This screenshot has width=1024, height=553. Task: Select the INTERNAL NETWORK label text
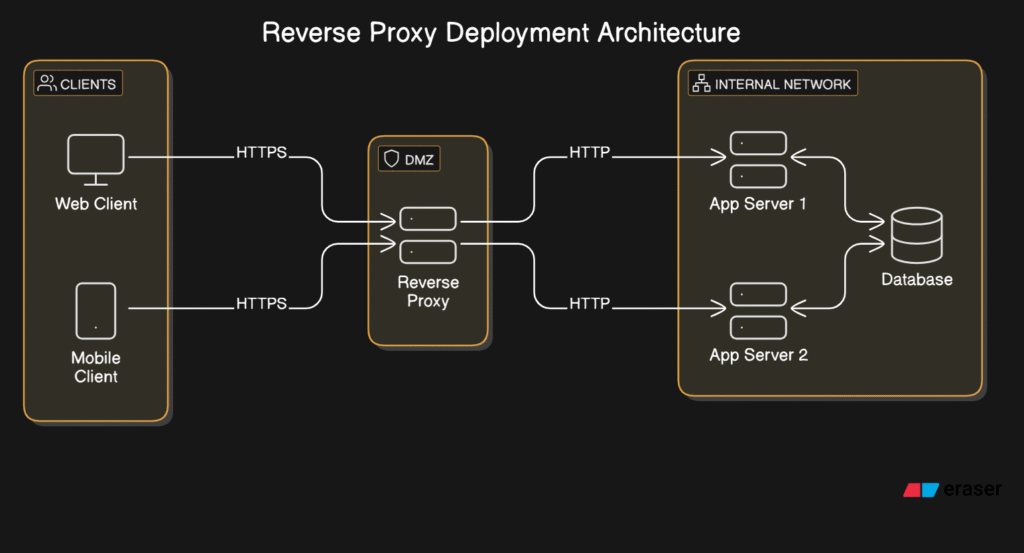782,84
